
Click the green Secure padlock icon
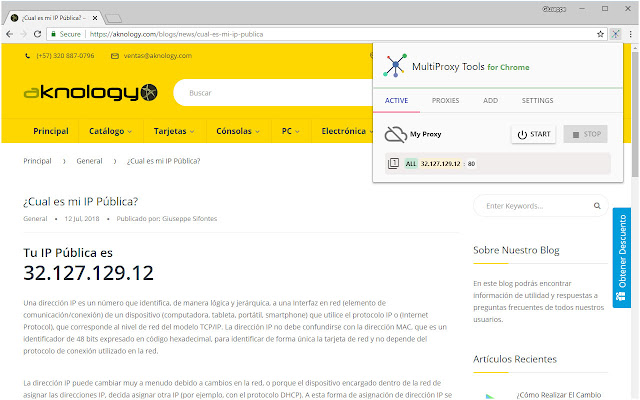[x=53, y=34]
